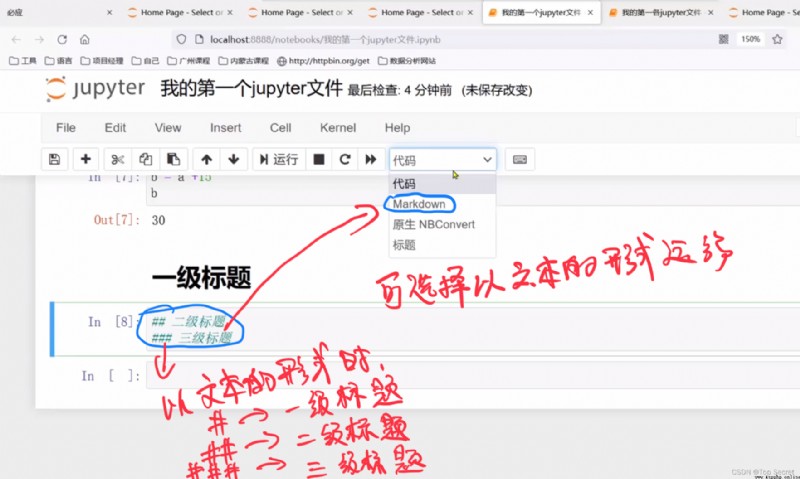Copy selected cells icon
Image resolution: width=800 pixels, height=479 pixels.
point(145,160)
